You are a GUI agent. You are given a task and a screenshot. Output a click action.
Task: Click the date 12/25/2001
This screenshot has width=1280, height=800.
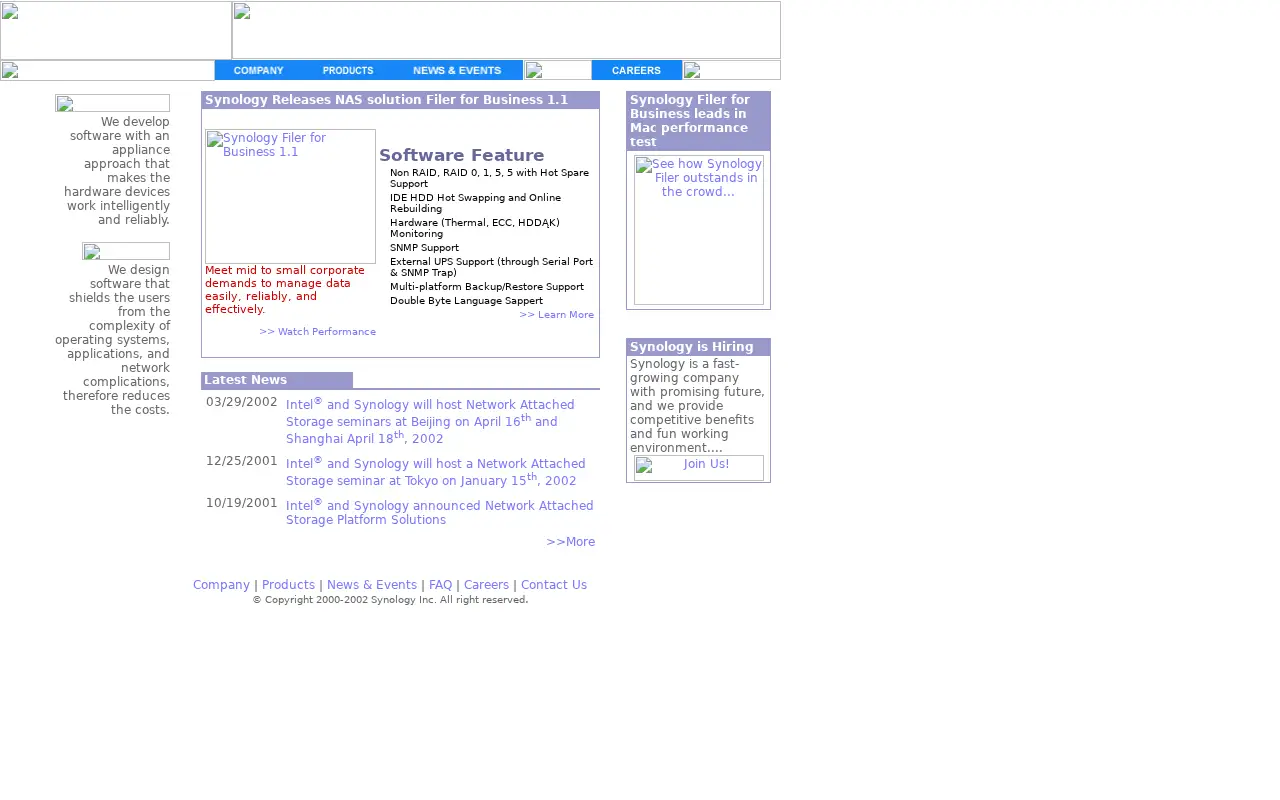242,461
